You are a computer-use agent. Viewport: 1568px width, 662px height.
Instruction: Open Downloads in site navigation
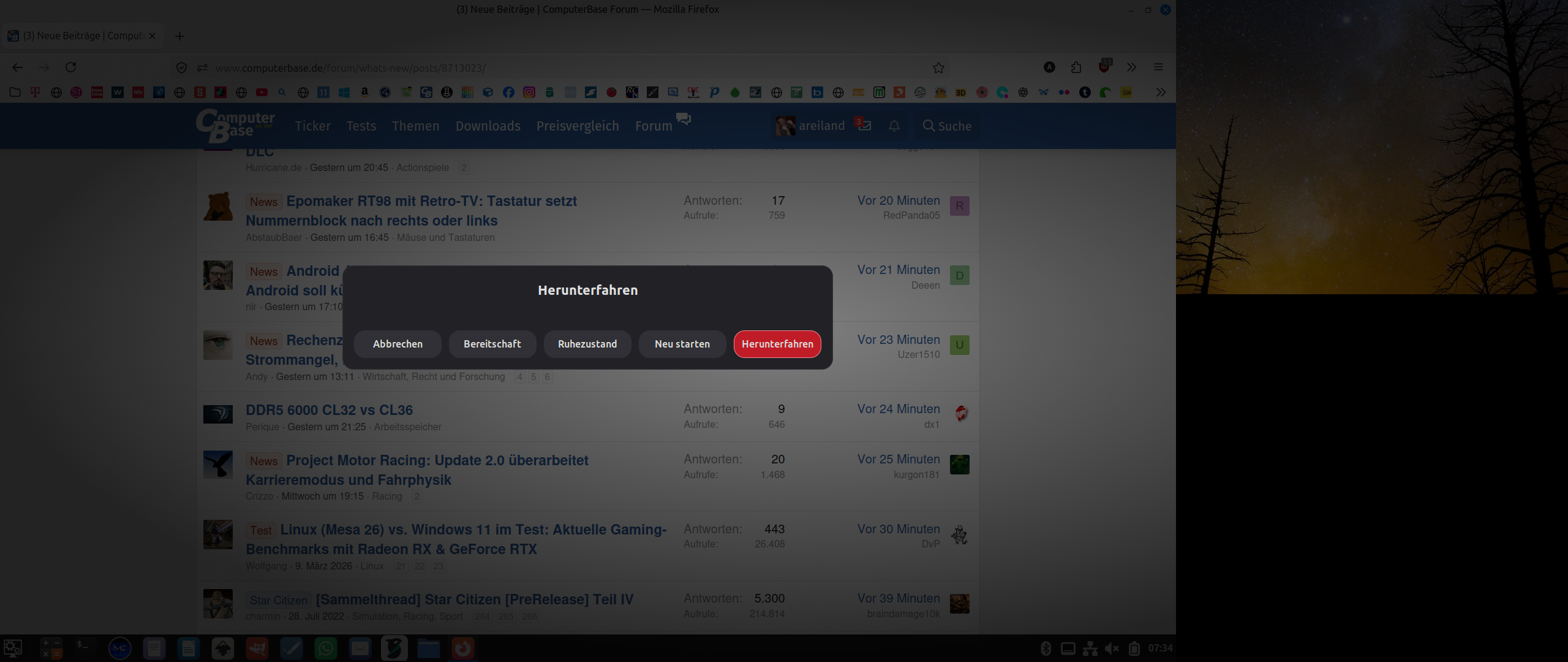click(x=488, y=126)
